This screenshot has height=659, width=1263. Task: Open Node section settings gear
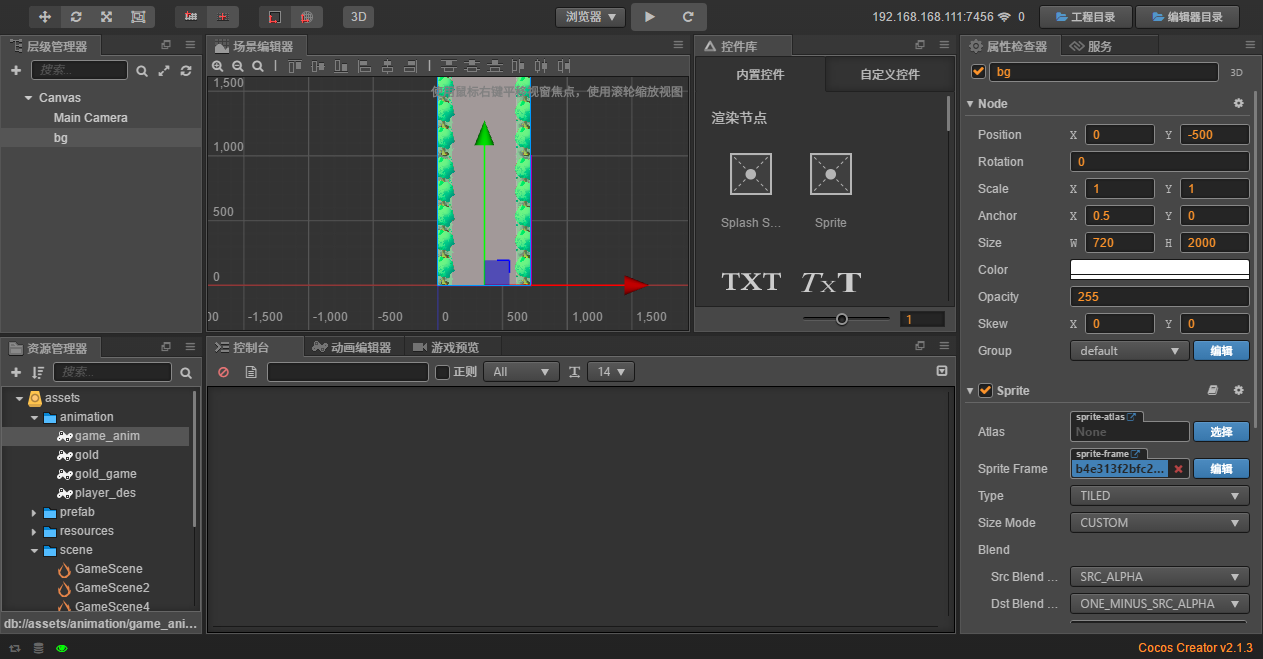1238,104
